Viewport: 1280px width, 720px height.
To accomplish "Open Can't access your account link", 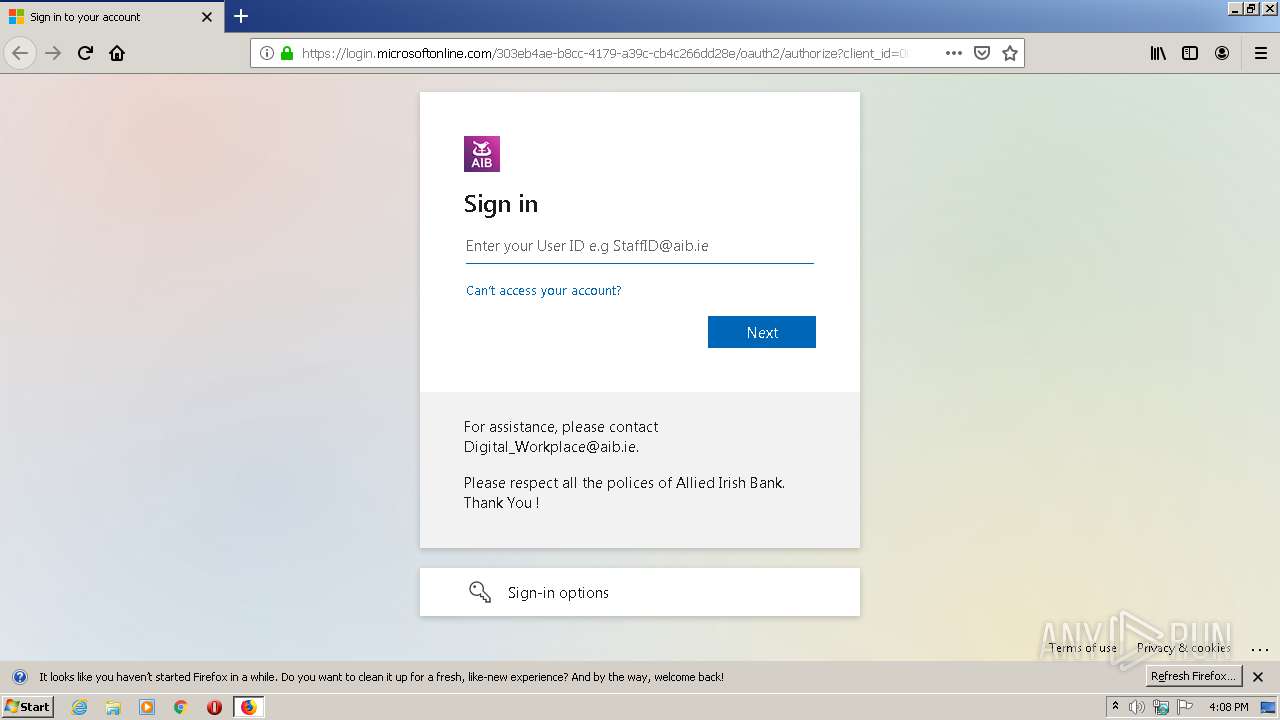I will (544, 291).
